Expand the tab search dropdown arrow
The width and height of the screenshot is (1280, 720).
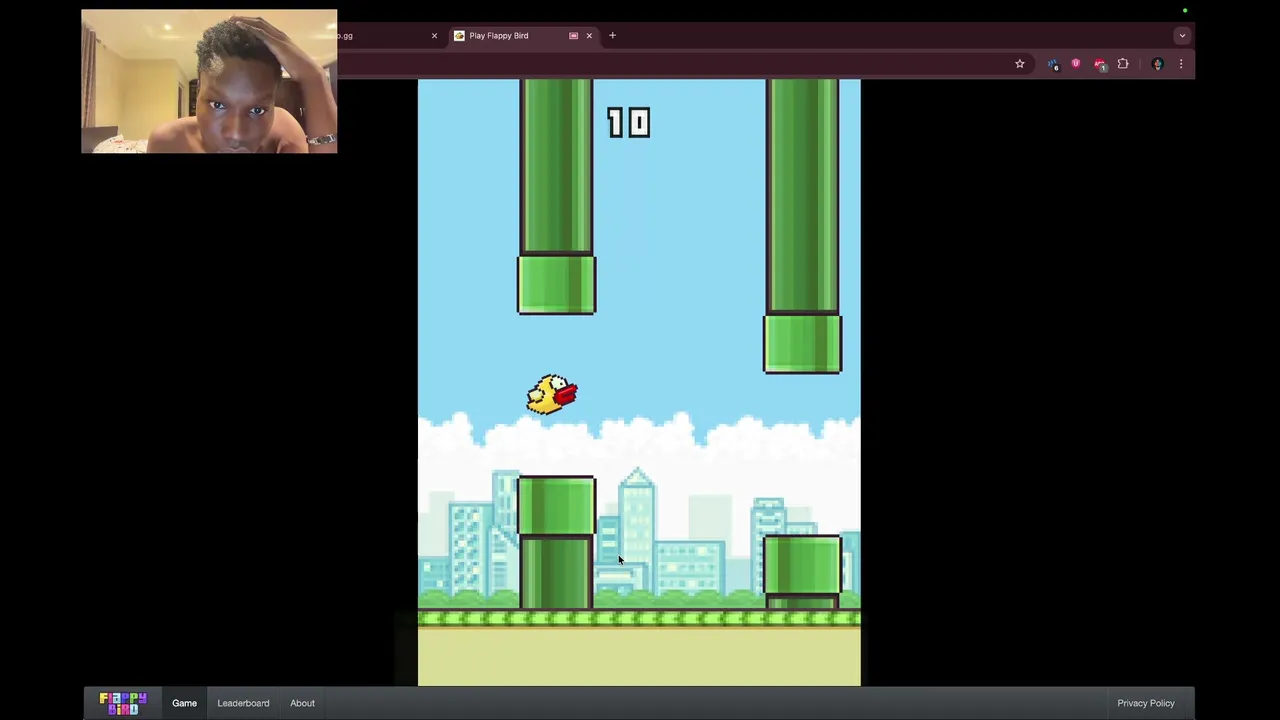(1182, 35)
